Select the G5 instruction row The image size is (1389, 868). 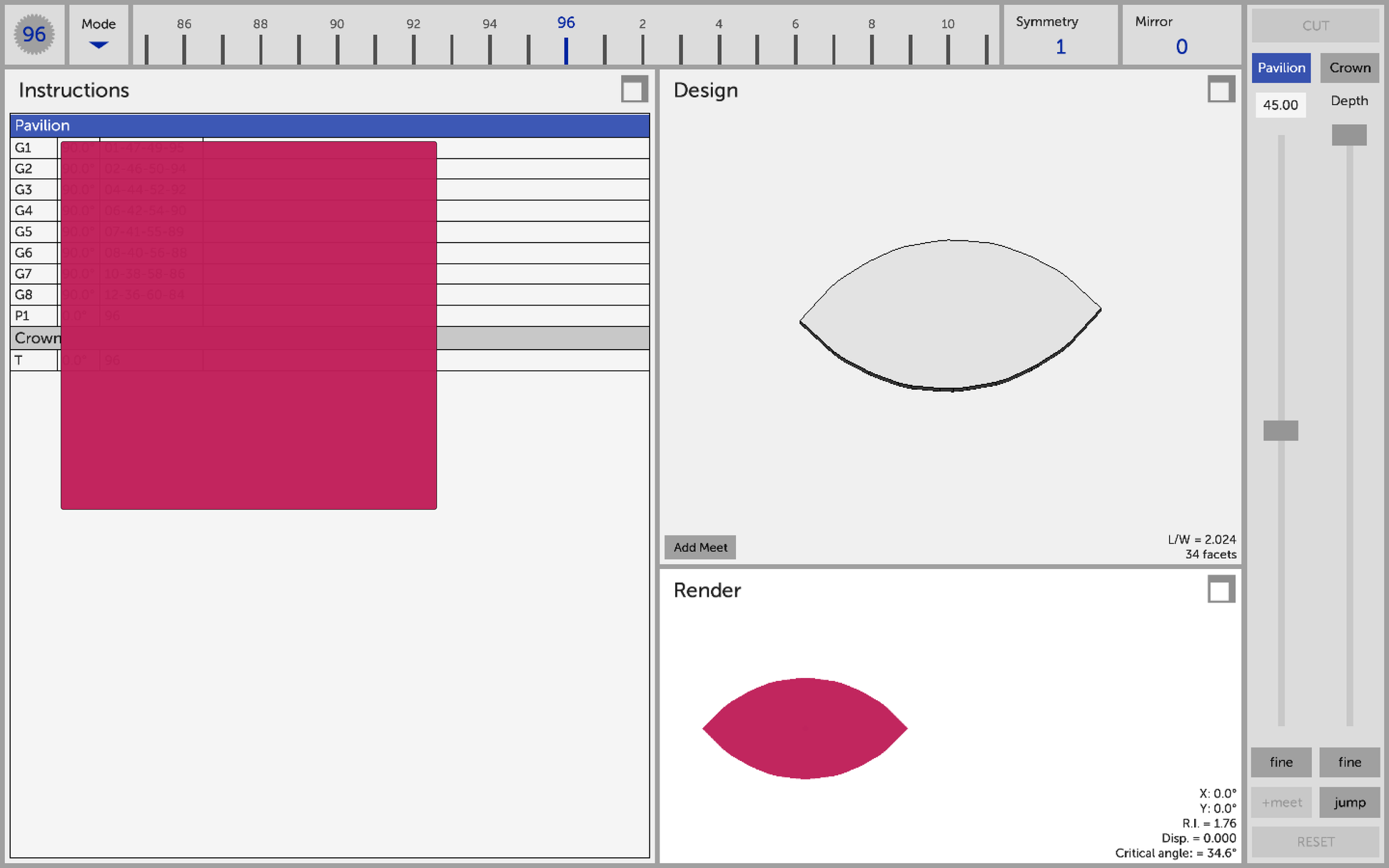click(x=330, y=232)
